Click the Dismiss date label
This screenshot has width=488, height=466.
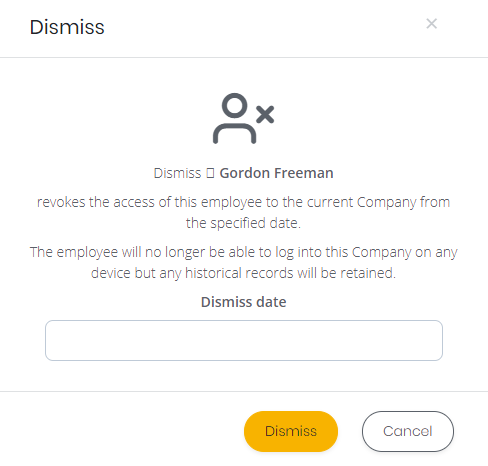pos(243,302)
